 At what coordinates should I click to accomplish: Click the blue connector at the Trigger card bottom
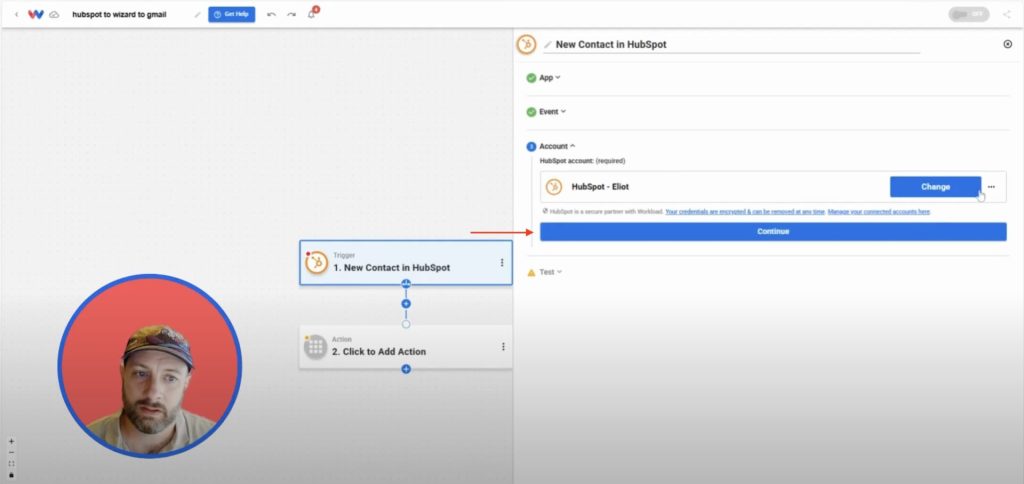coord(406,283)
